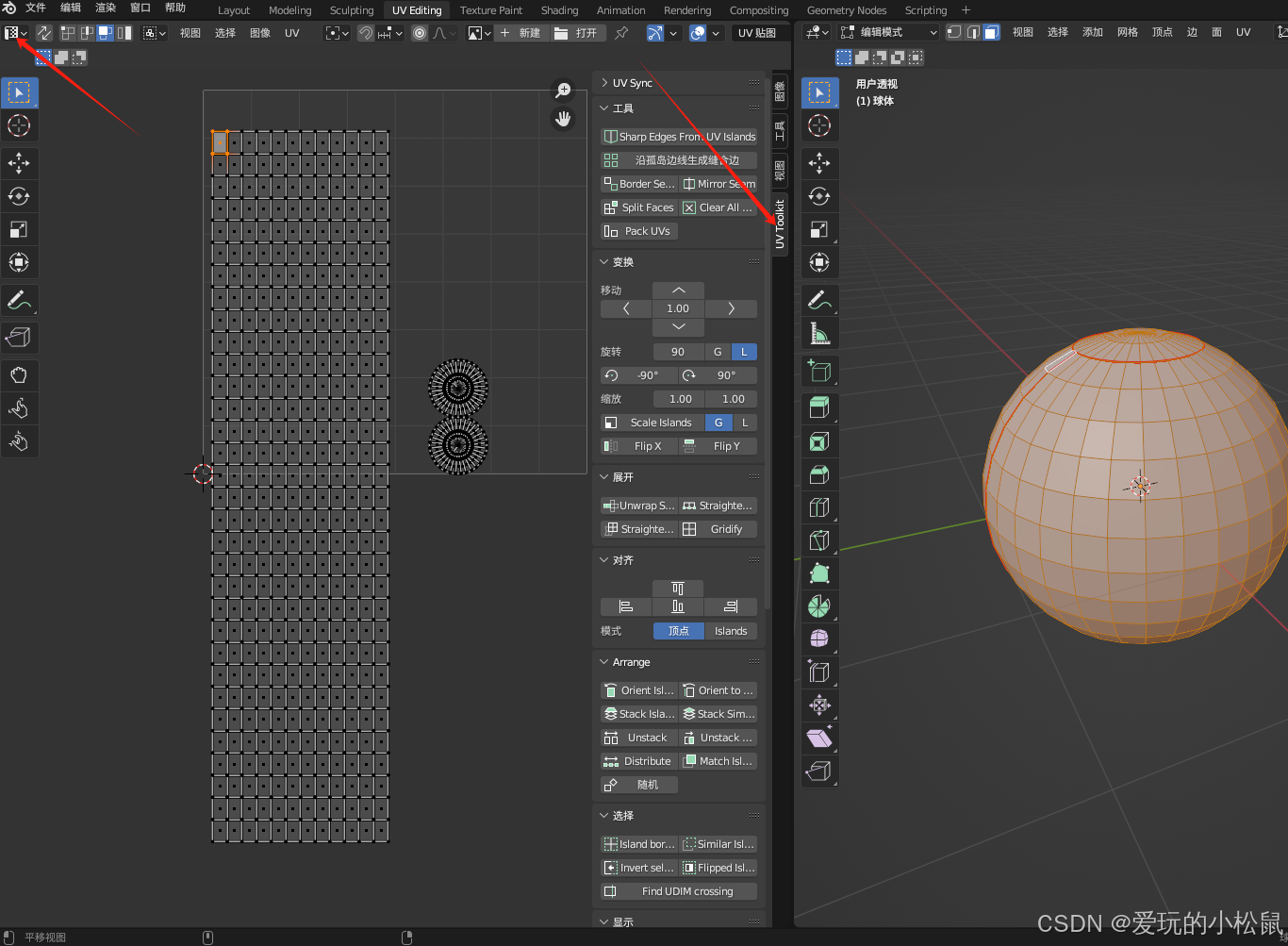Screen dimensions: 1288x946
Task: Click the zoom magnifier gizmo in UV editor
Action: [x=563, y=91]
